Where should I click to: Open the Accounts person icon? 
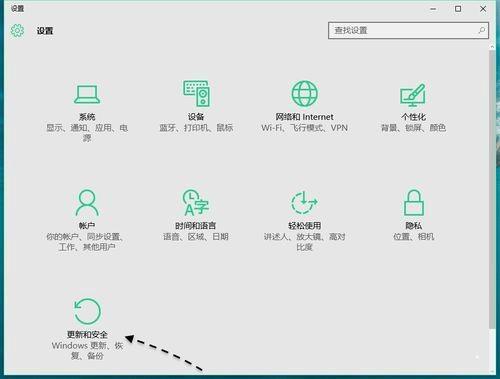(x=87, y=203)
